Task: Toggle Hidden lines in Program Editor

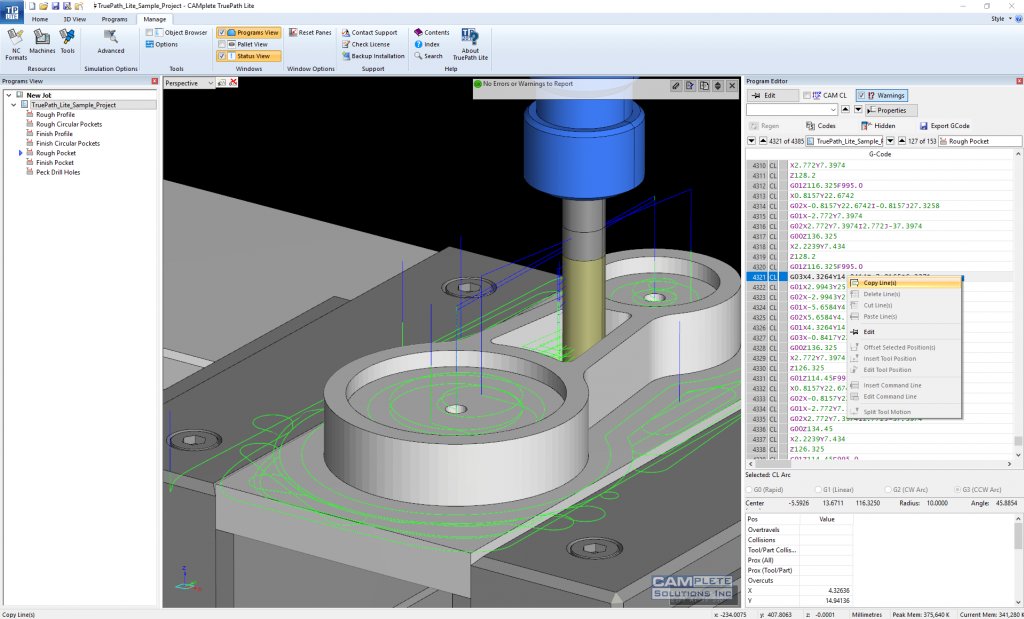Action: coord(878,126)
